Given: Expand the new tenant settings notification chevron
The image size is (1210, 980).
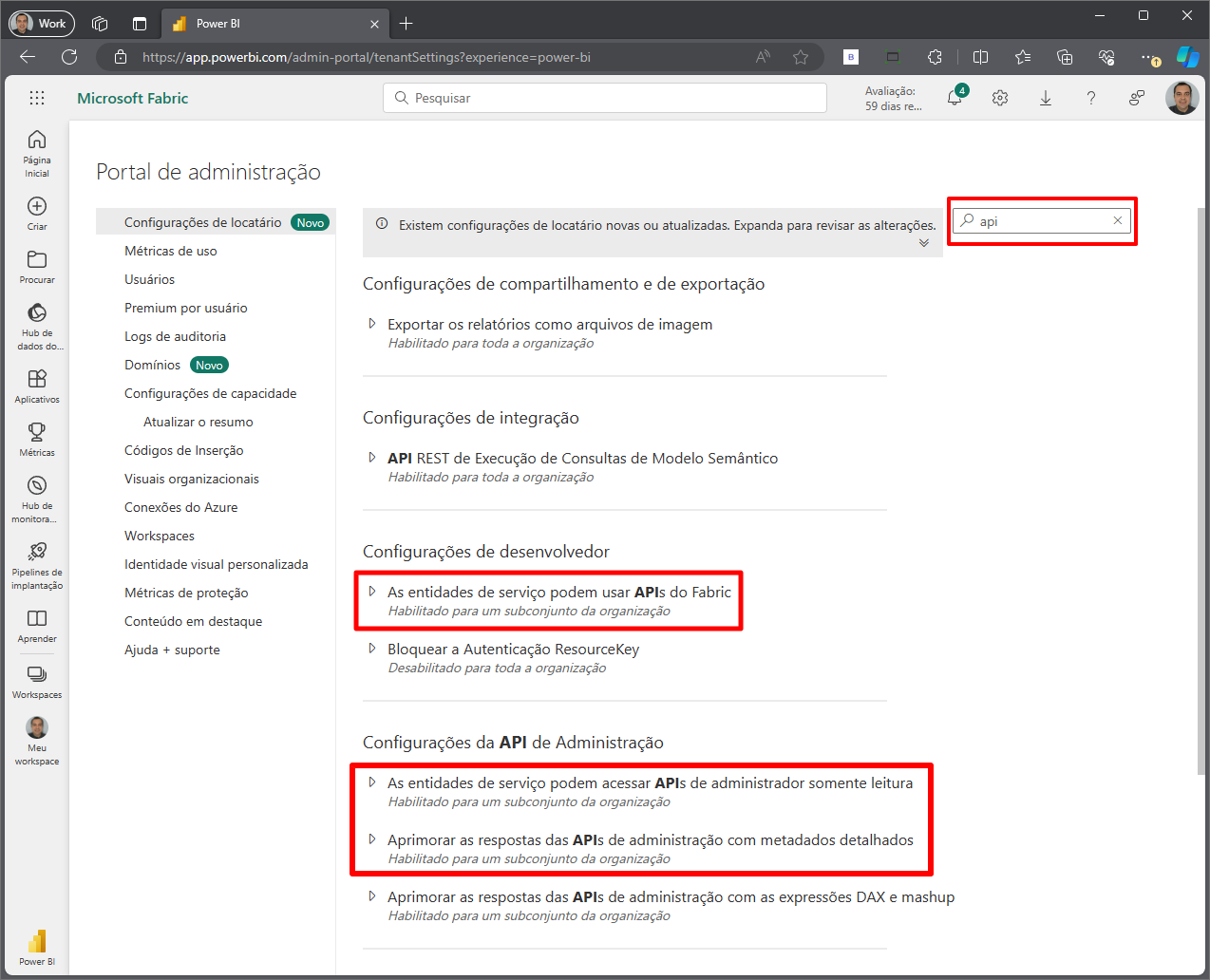Looking at the screenshot, I should [924, 243].
